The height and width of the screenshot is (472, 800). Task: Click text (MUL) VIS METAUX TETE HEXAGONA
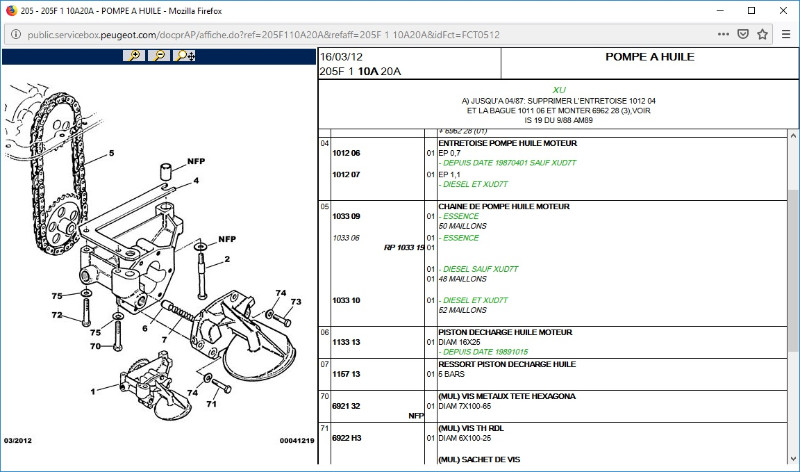pyautogui.click(x=507, y=396)
